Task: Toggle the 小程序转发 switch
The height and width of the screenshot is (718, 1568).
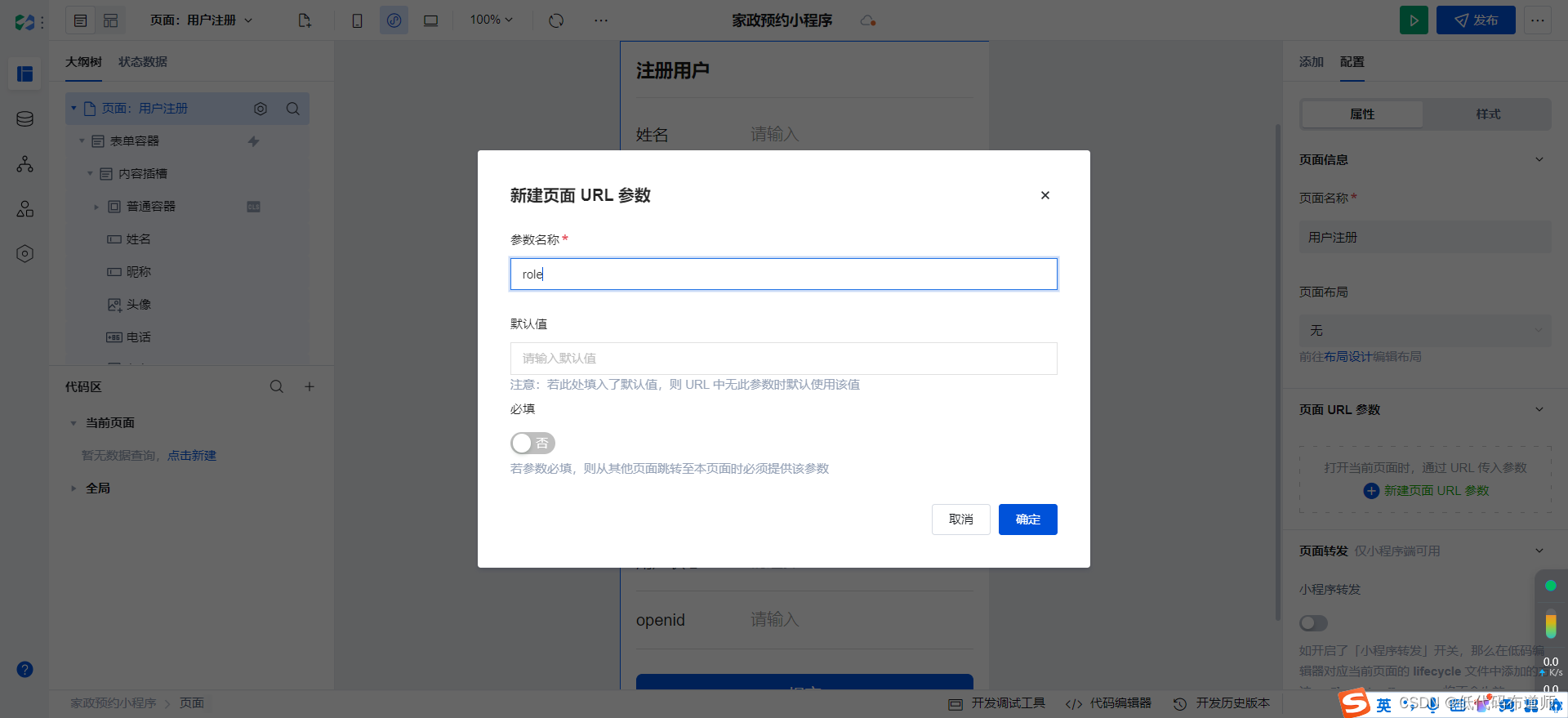Action: click(x=1313, y=623)
